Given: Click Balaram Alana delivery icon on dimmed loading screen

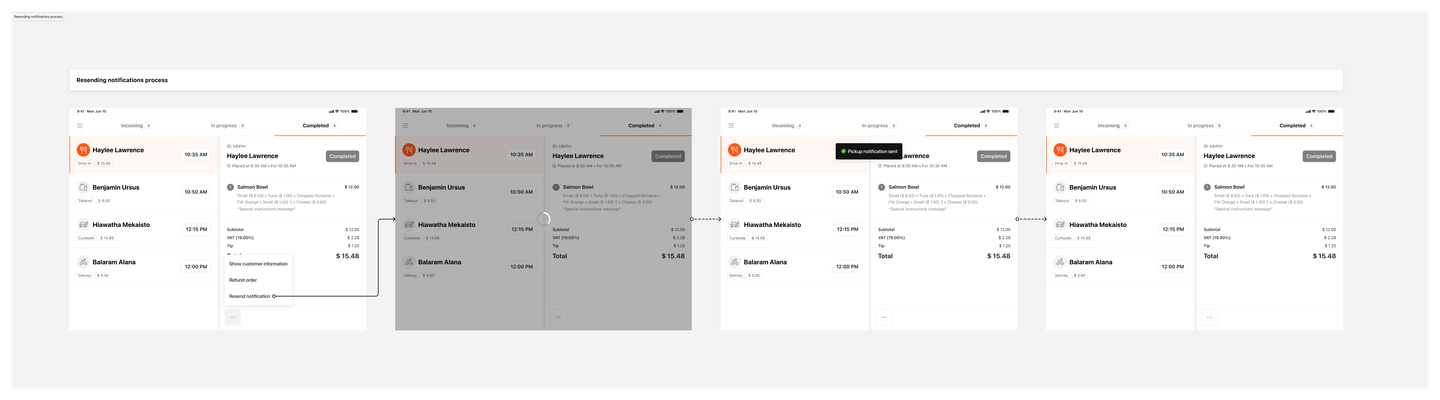Looking at the screenshot, I should 409,262.
